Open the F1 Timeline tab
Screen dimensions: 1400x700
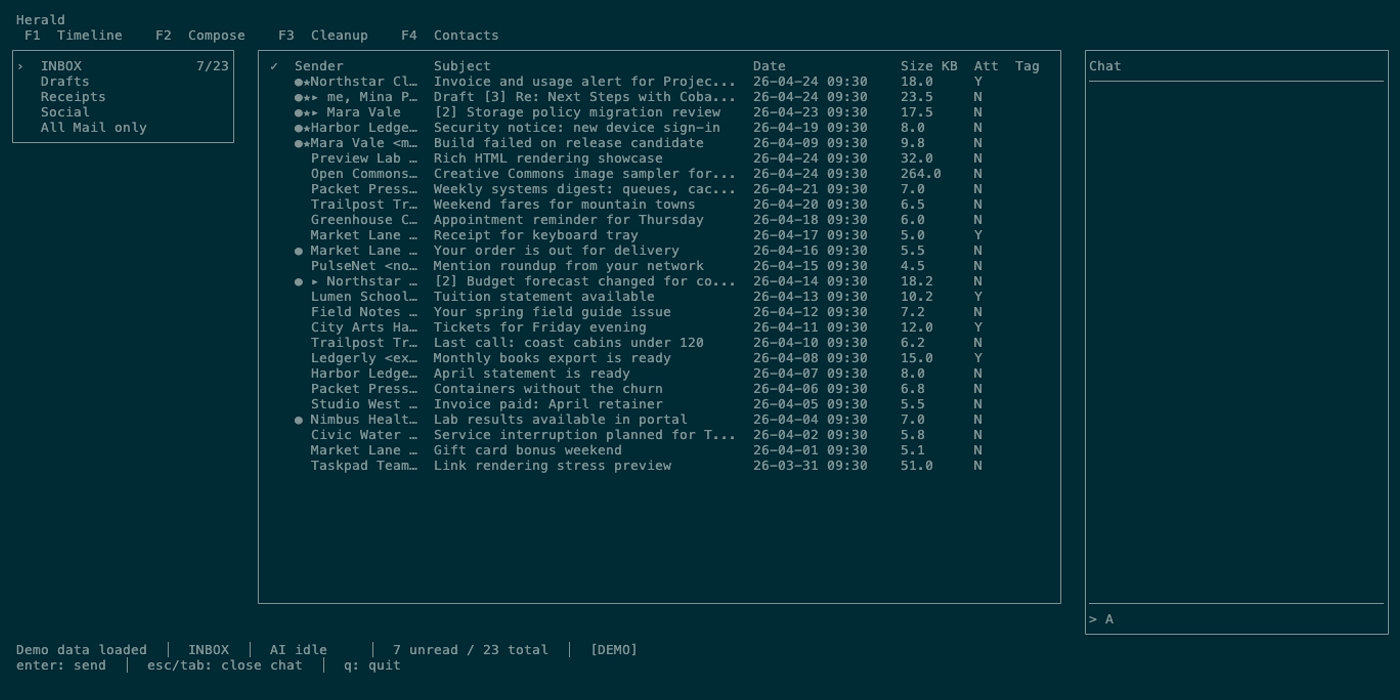(73, 36)
